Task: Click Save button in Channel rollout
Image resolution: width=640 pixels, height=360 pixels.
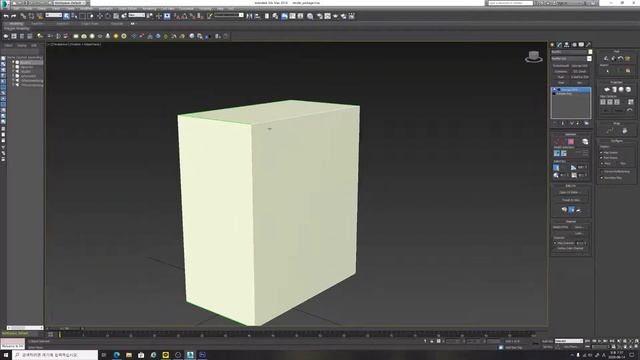Action: coord(579,227)
